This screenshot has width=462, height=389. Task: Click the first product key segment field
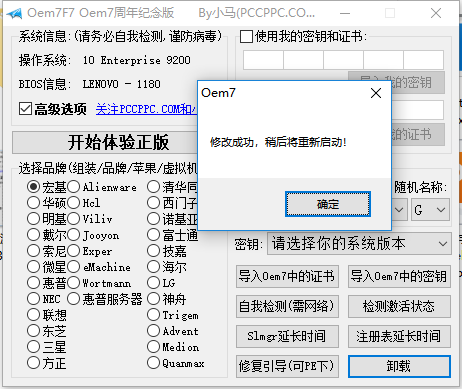click(263, 60)
